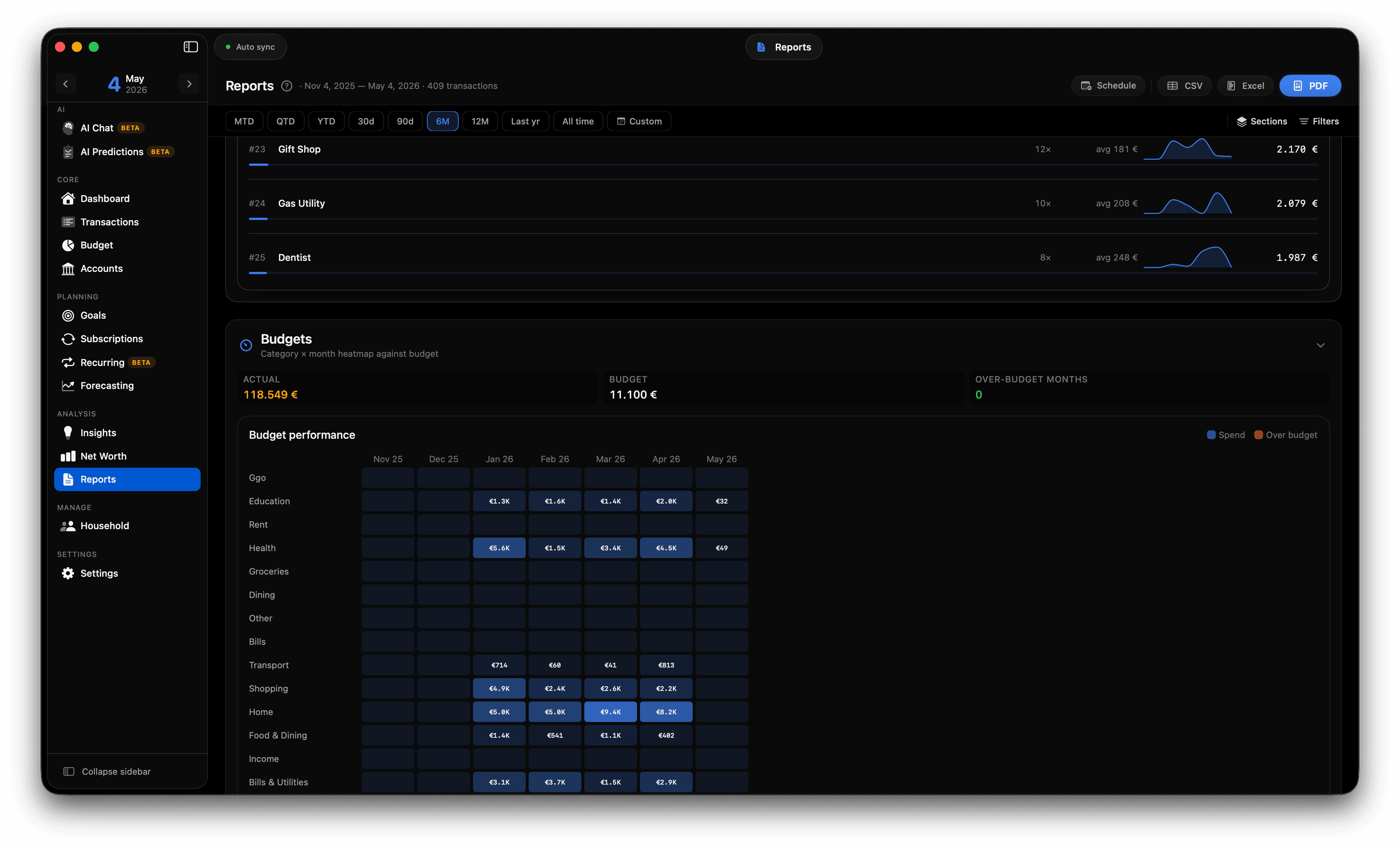Go to next date
Image resolution: width=1400 pixels, height=849 pixels.
pos(189,84)
